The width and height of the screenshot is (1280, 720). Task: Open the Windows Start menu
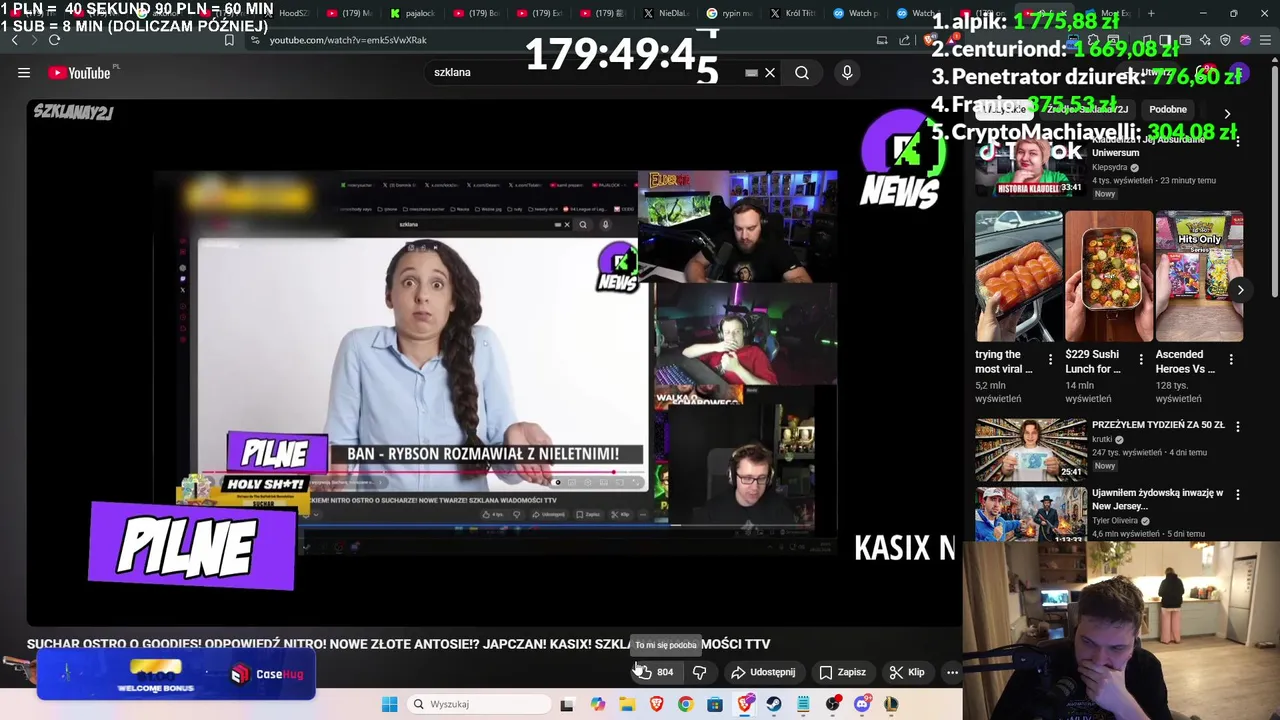click(x=389, y=704)
